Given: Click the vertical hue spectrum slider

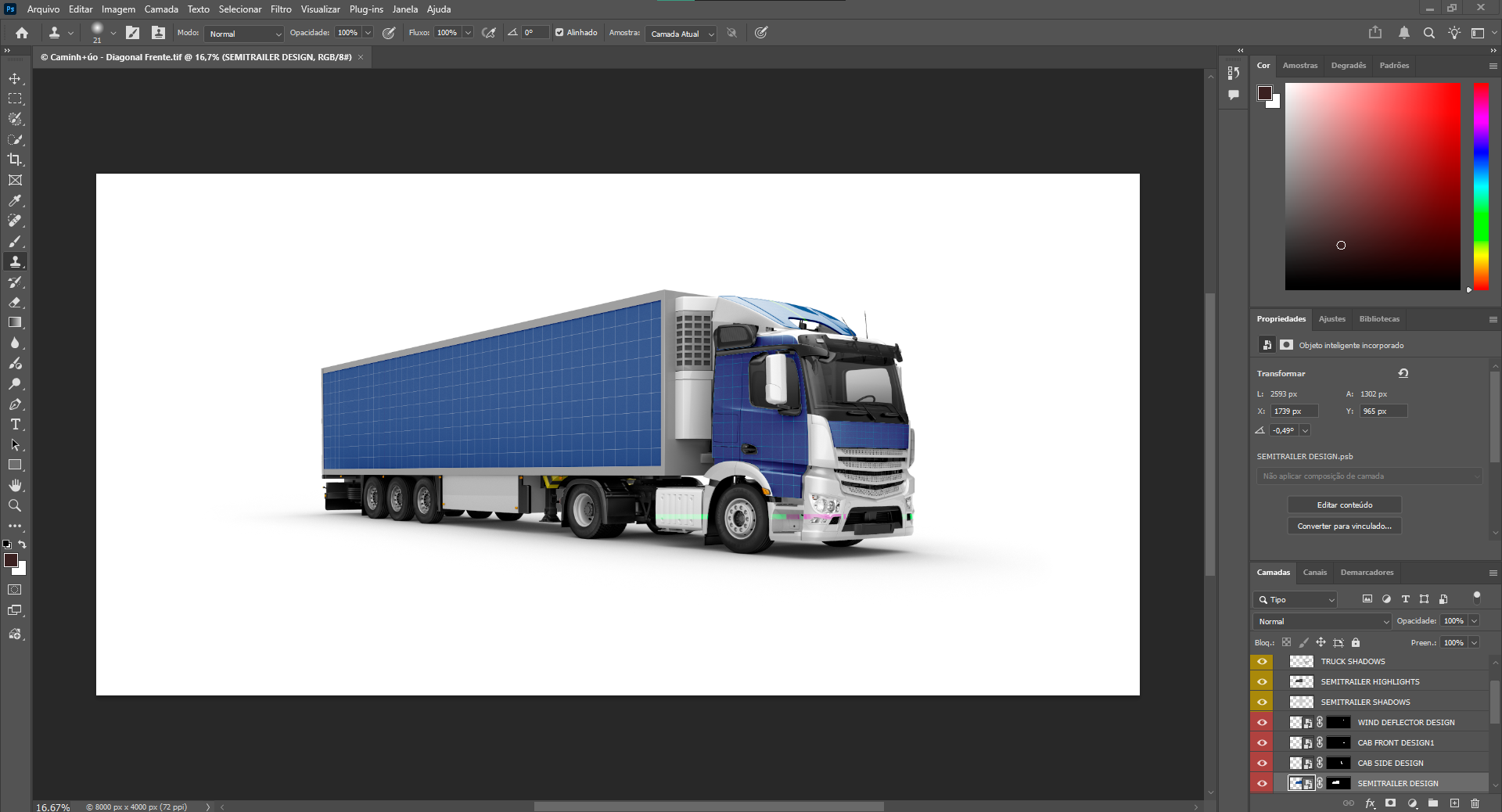Looking at the screenshot, I should 1481,186.
